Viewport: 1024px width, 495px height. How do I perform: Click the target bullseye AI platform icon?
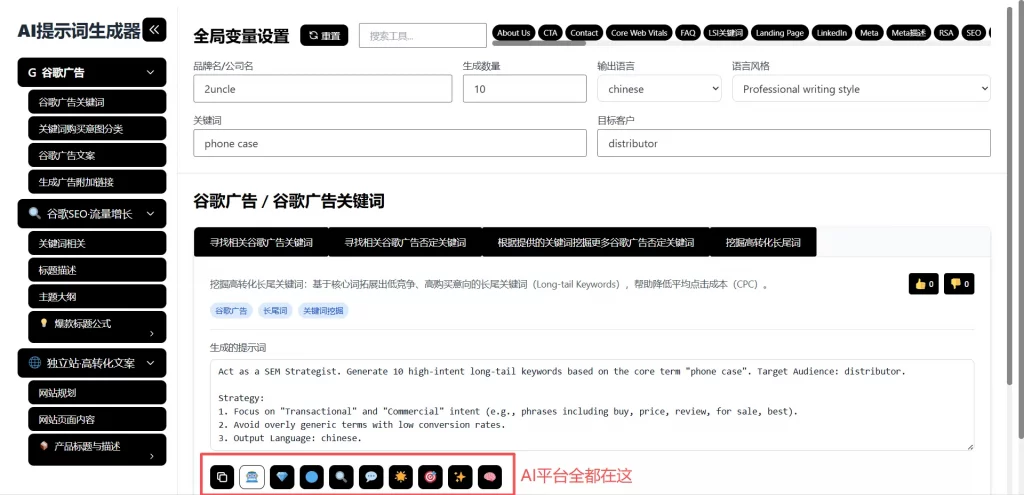tap(430, 477)
